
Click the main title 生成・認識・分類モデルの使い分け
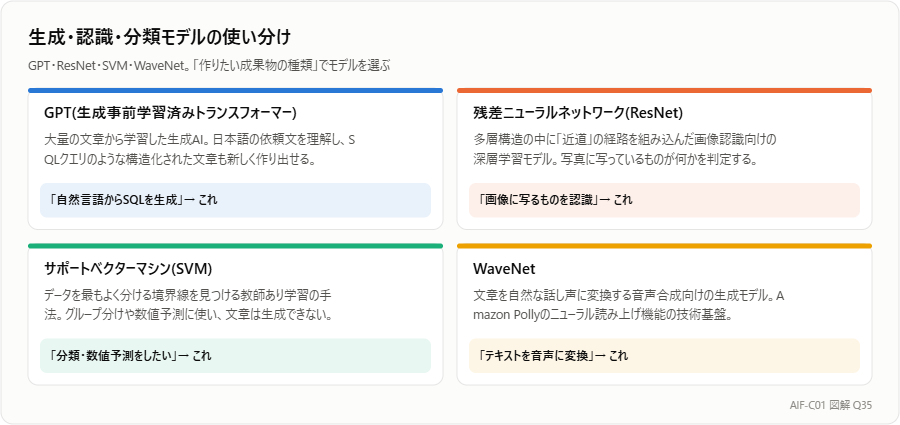coord(160,38)
